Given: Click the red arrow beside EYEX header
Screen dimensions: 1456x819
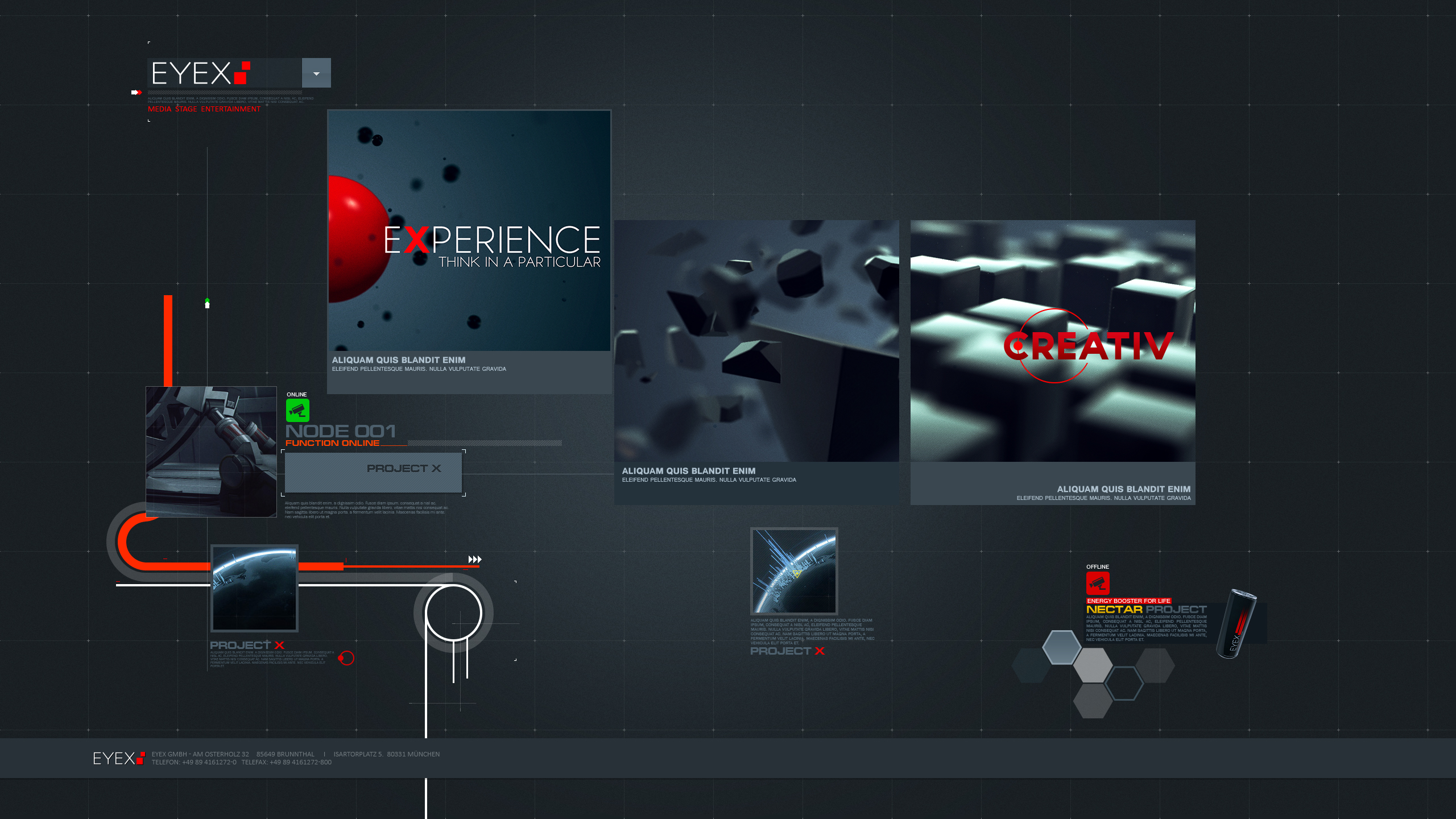Looking at the screenshot, I should pos(136,92).
